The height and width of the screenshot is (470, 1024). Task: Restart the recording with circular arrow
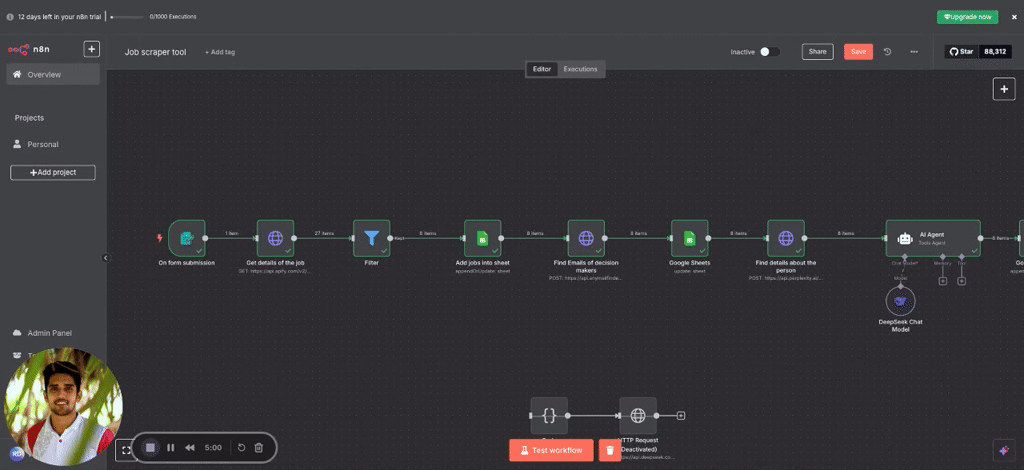click(x=241, y=448)
